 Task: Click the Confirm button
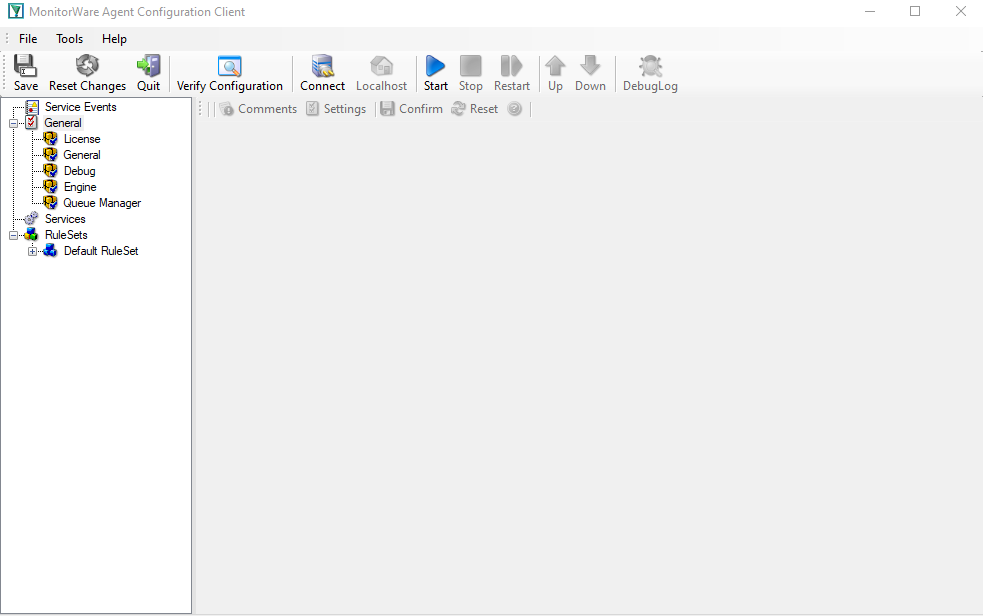(x=411, y=109)
